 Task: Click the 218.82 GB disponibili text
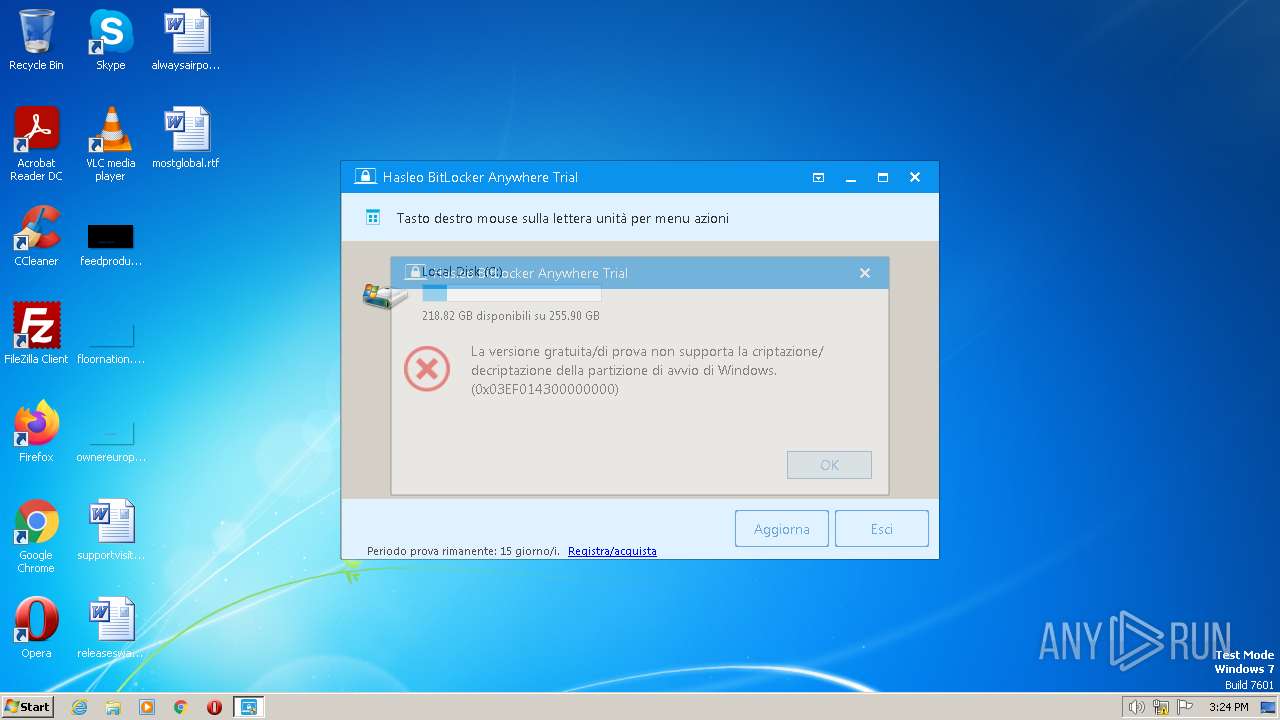point(511,316)
